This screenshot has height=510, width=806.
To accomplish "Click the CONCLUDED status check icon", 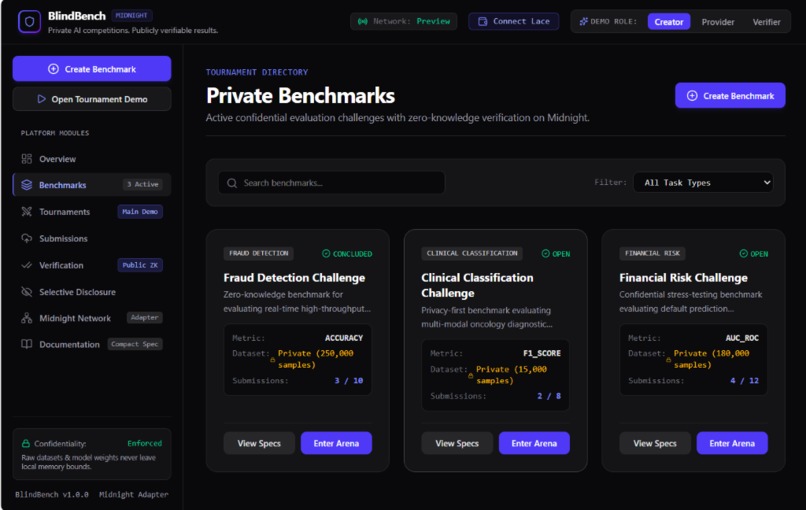I will 326,253.
